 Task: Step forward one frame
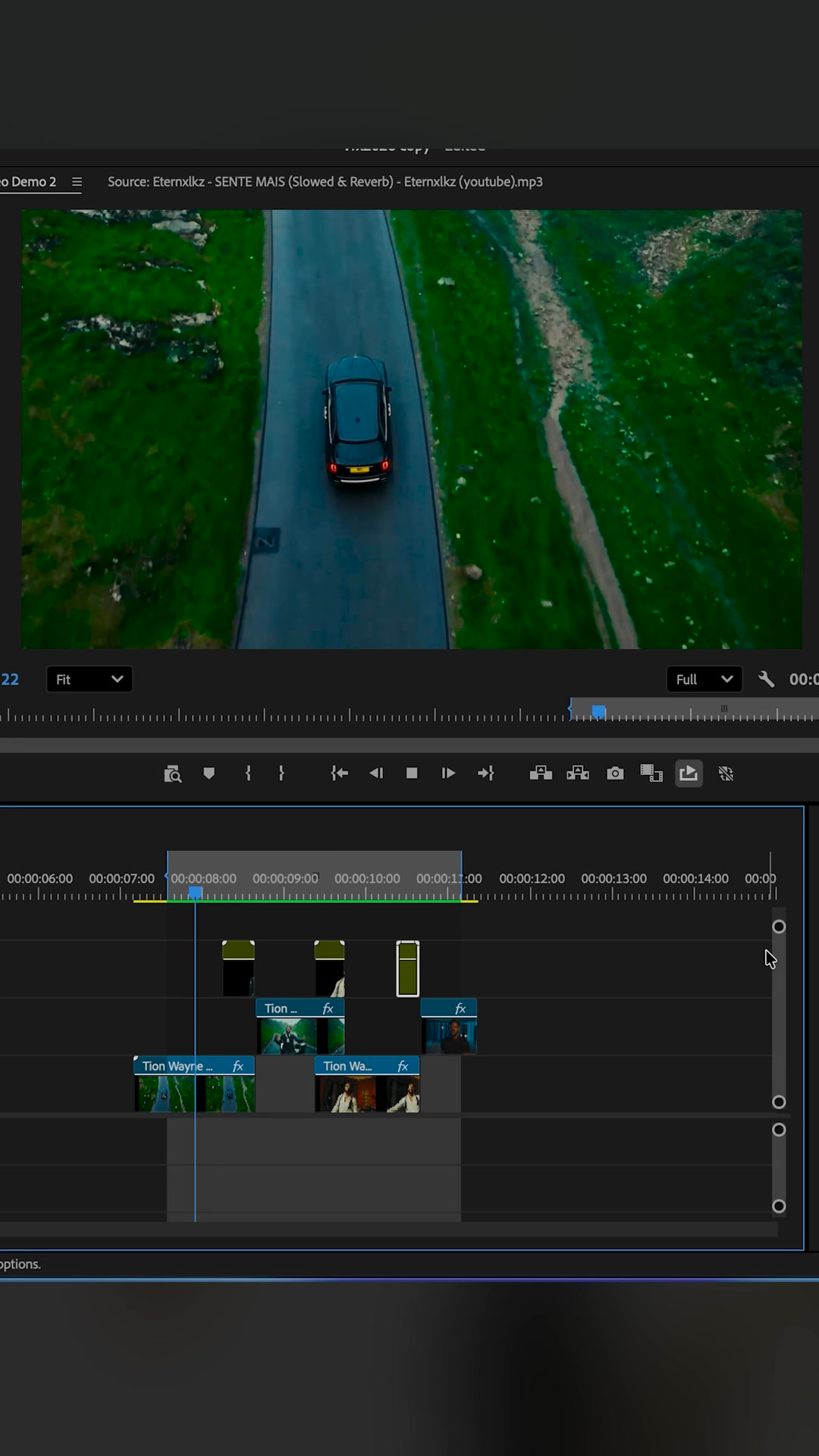(x=448, y=773)
